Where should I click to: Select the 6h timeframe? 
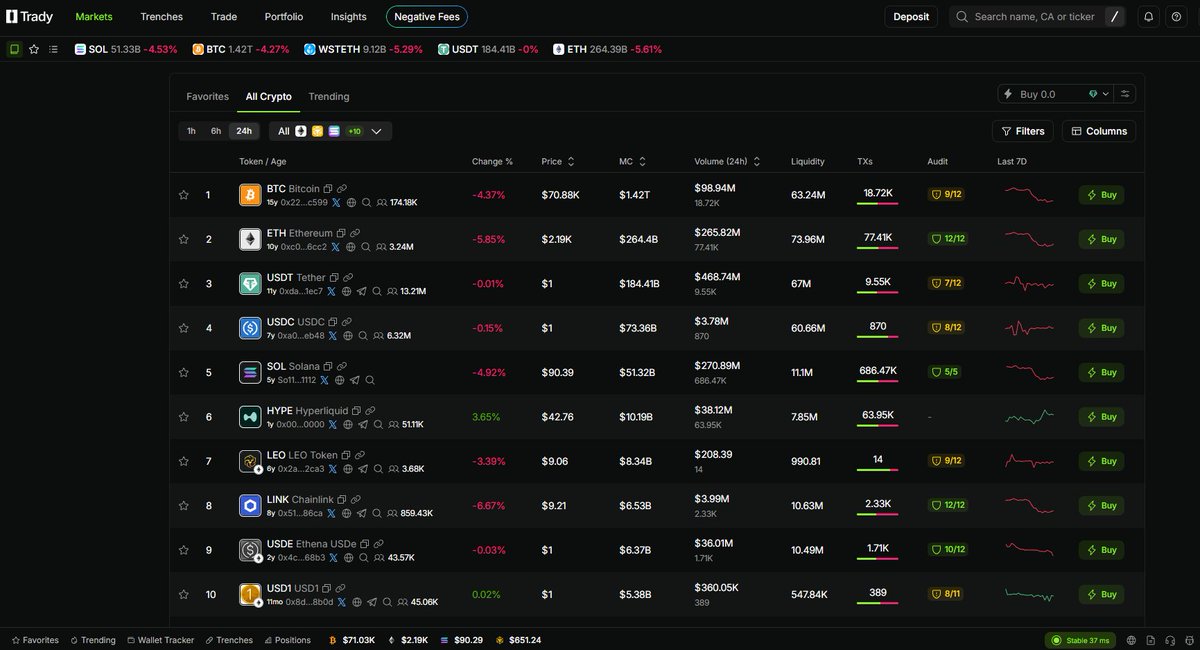[x=216, y=131]
